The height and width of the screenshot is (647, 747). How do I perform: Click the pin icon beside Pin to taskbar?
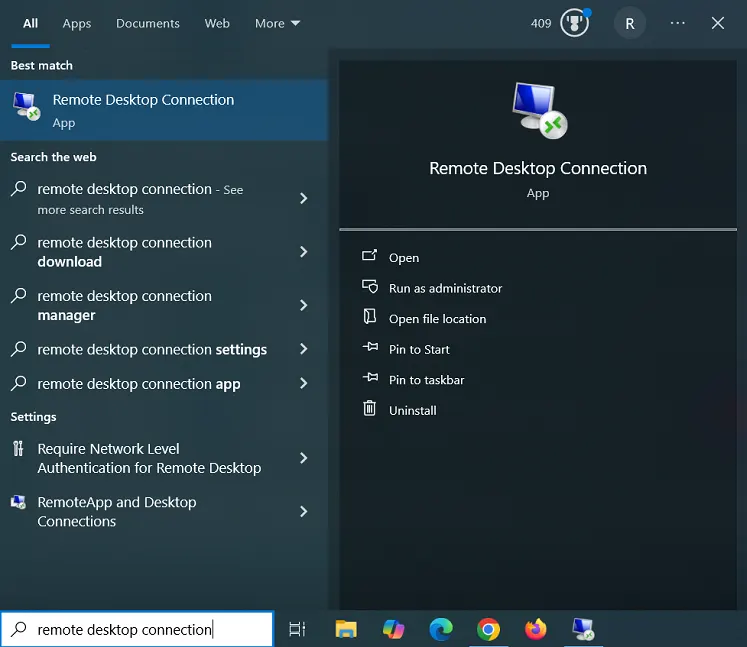pos(370,378)
